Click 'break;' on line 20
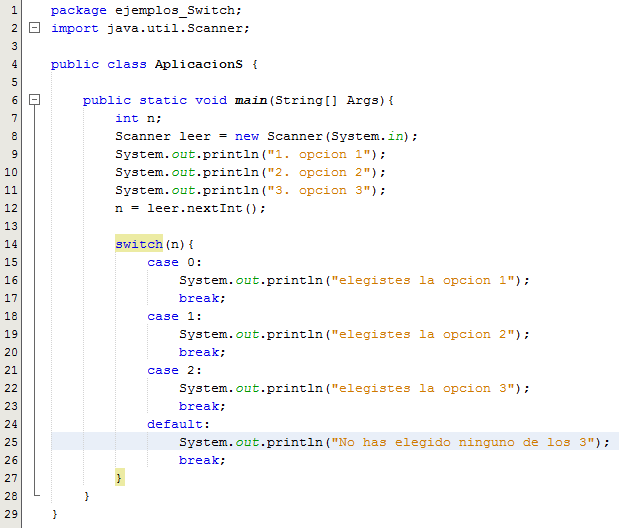619x528 pixels. point(202,352)
